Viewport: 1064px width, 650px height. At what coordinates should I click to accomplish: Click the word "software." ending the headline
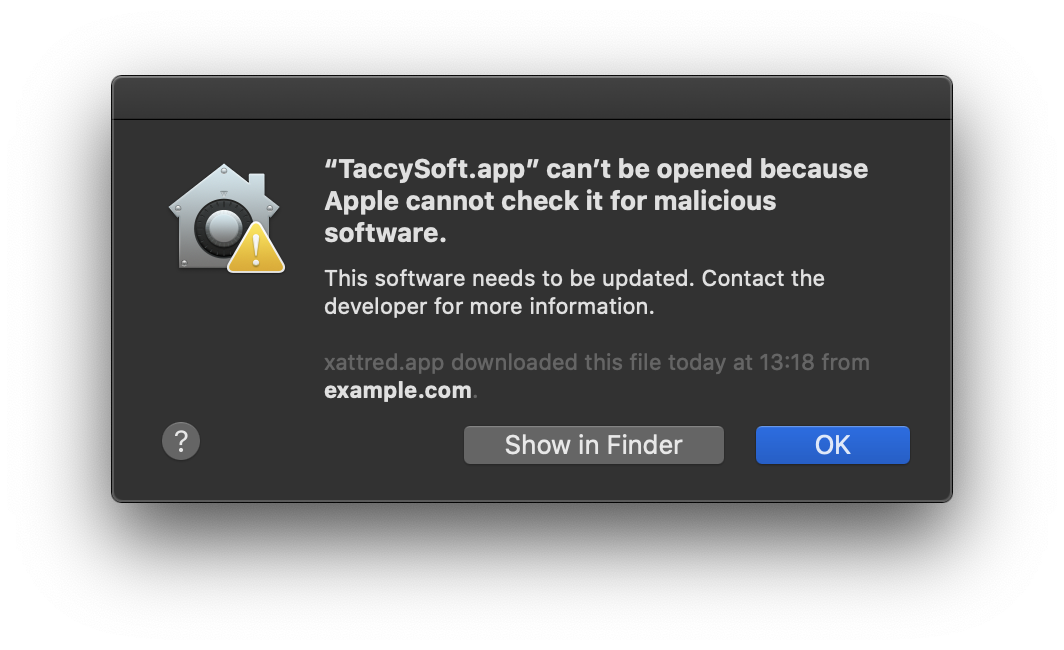point(385,233)
